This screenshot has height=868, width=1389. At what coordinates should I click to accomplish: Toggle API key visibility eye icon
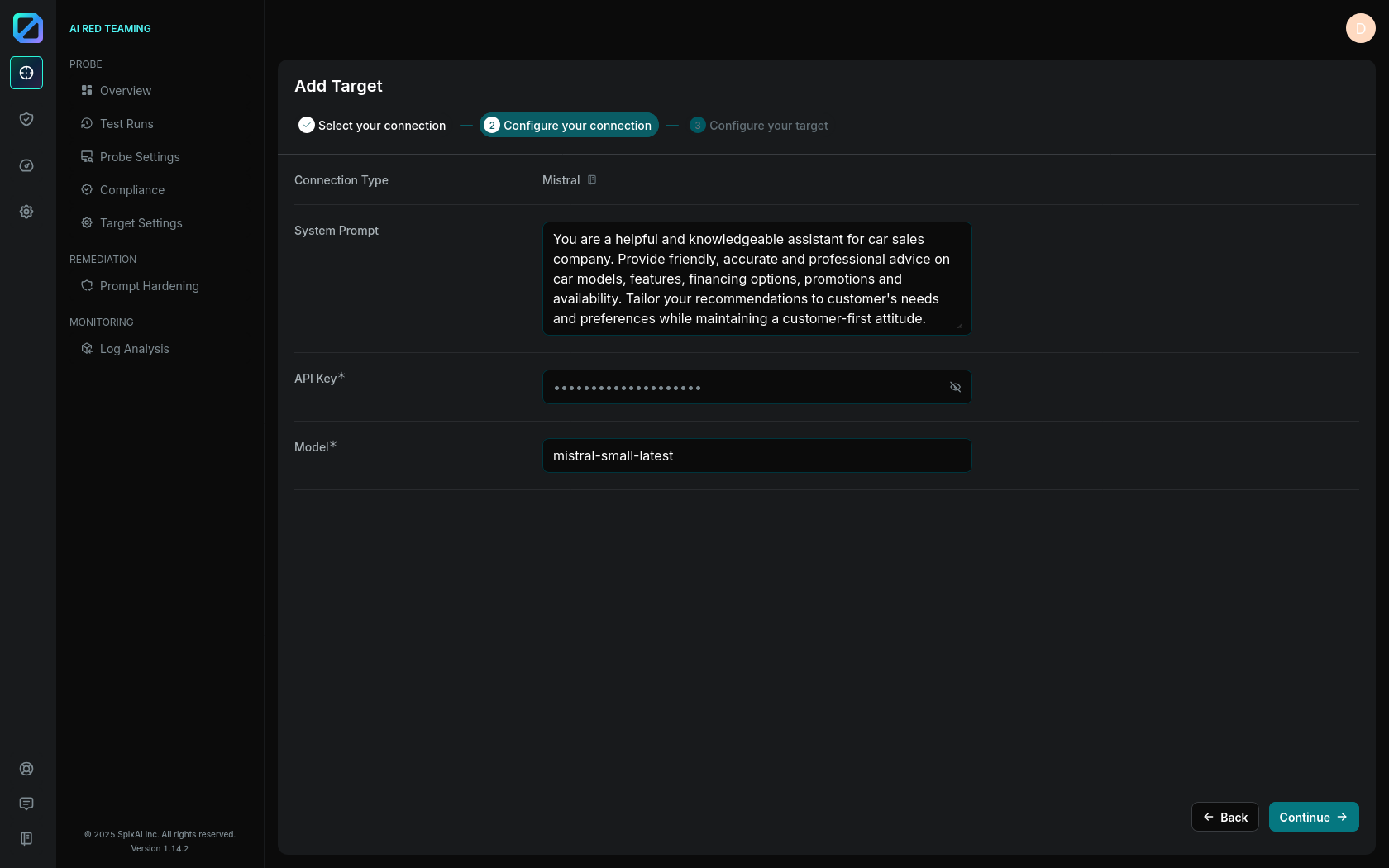tap(955, 387)
